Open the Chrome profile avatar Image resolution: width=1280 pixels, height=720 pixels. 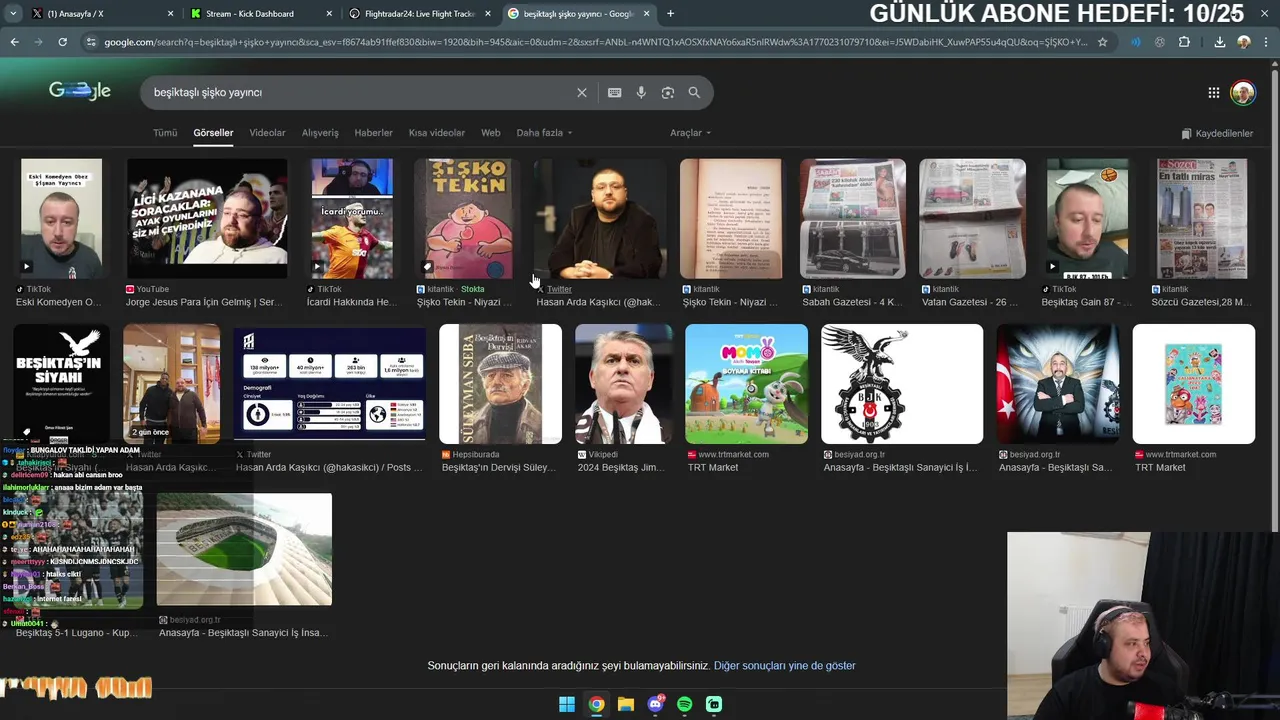[x=1244, y=42]
